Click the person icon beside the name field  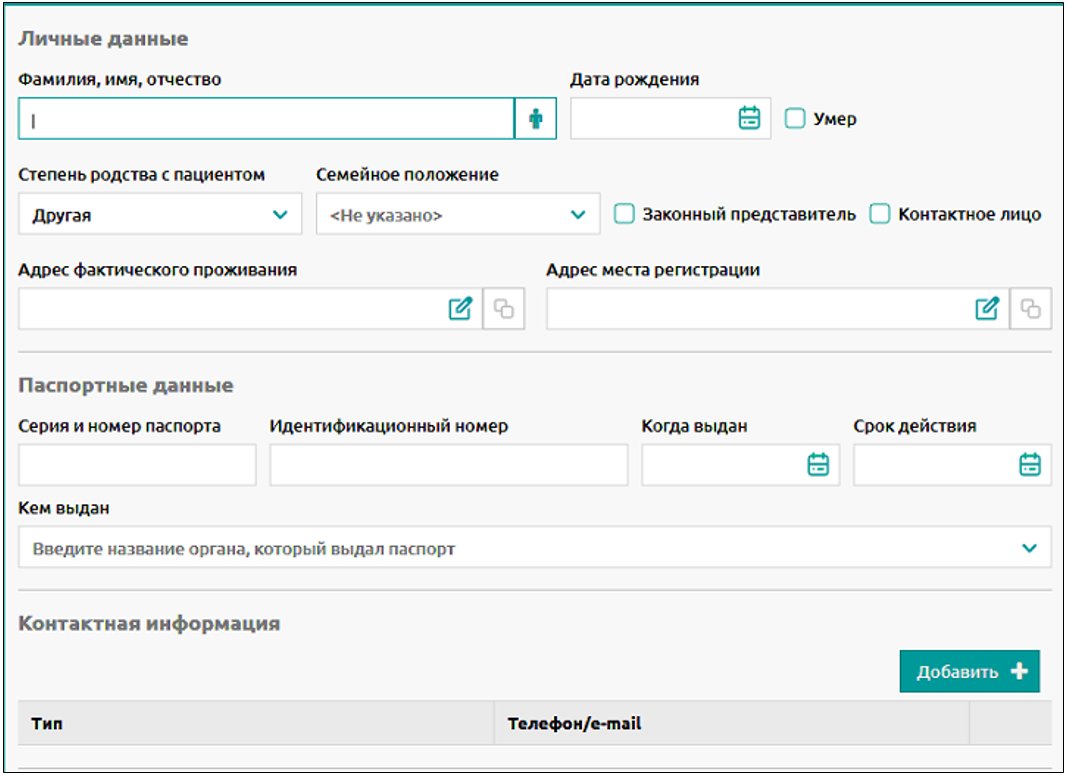pos(536,119)
